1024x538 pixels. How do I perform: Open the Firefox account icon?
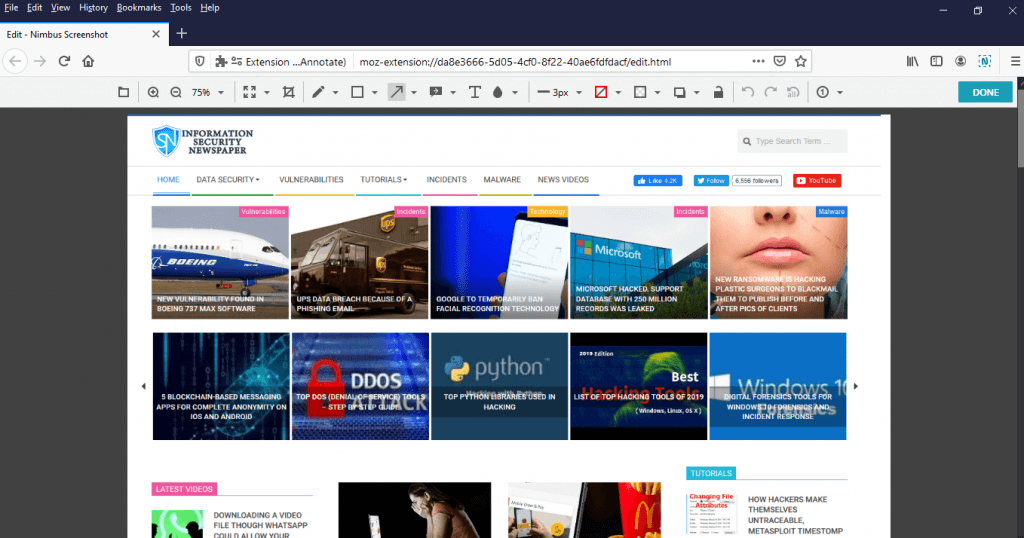(x=961, y=61)
